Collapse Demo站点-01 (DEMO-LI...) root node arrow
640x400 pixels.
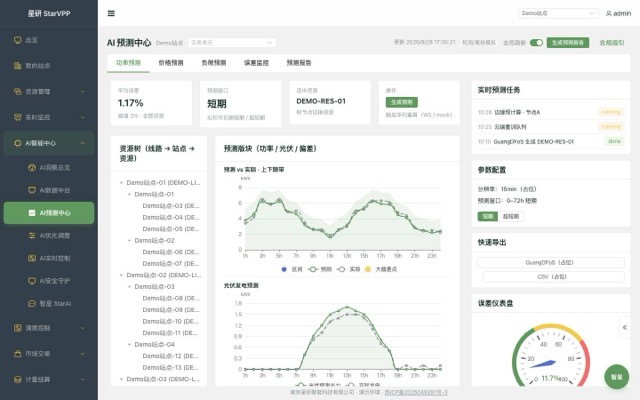click(x=121, y=183)
